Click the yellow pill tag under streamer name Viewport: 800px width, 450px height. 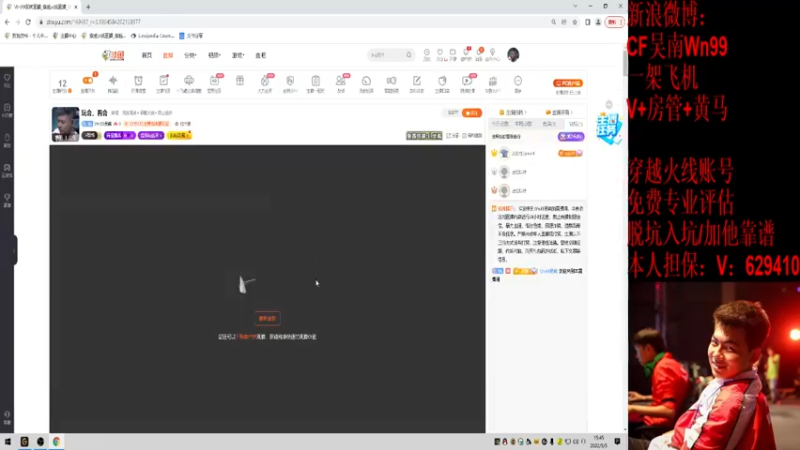(179, 135)
